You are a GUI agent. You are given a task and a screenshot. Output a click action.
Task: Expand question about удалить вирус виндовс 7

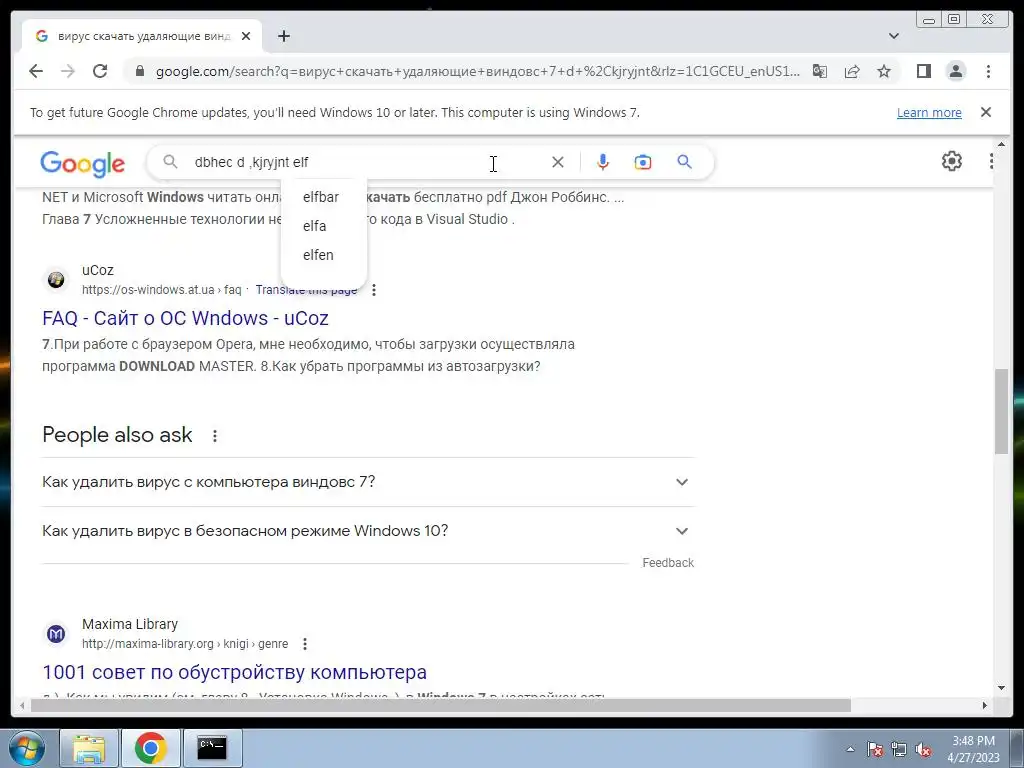coord(368,482)
